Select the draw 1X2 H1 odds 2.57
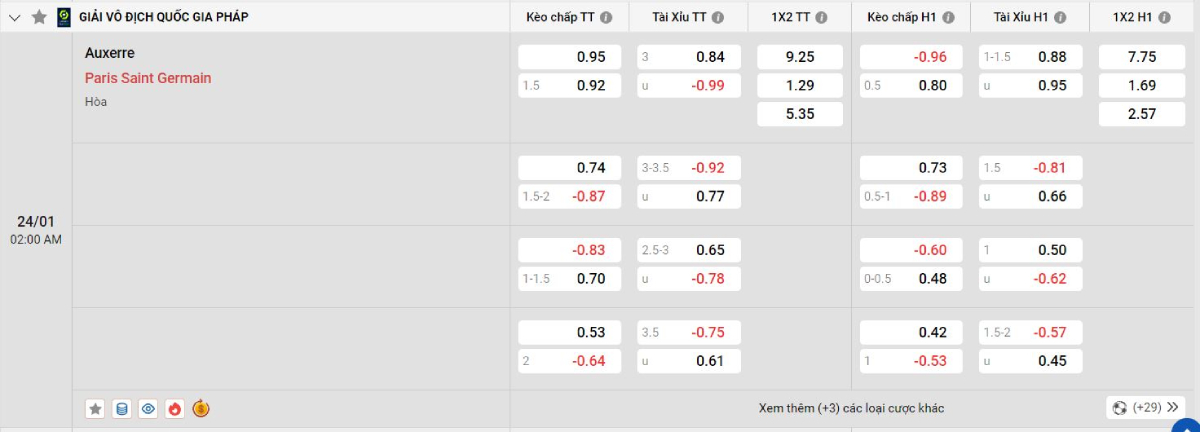The image size is (1200, 432). click(x=1141, y=114)
